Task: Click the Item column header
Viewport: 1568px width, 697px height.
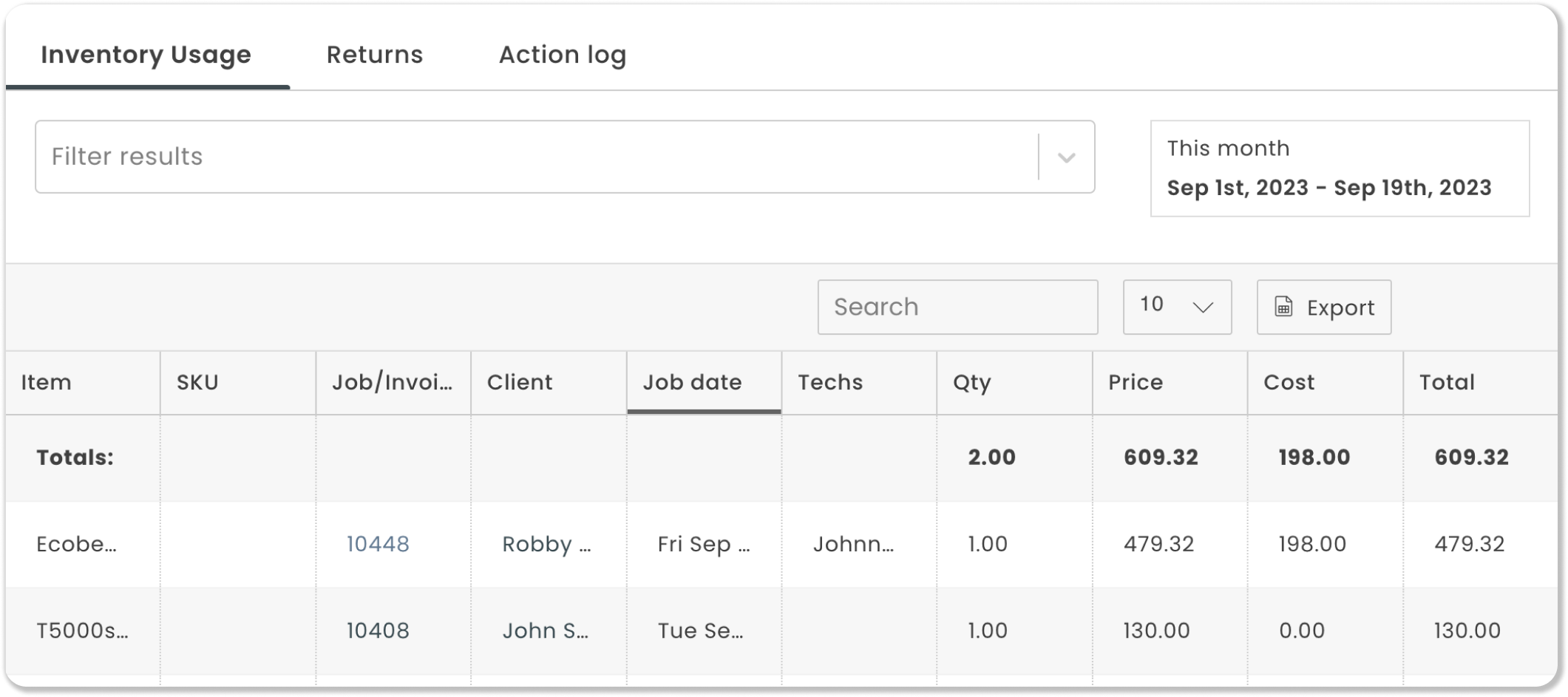Action: point(47,382)
